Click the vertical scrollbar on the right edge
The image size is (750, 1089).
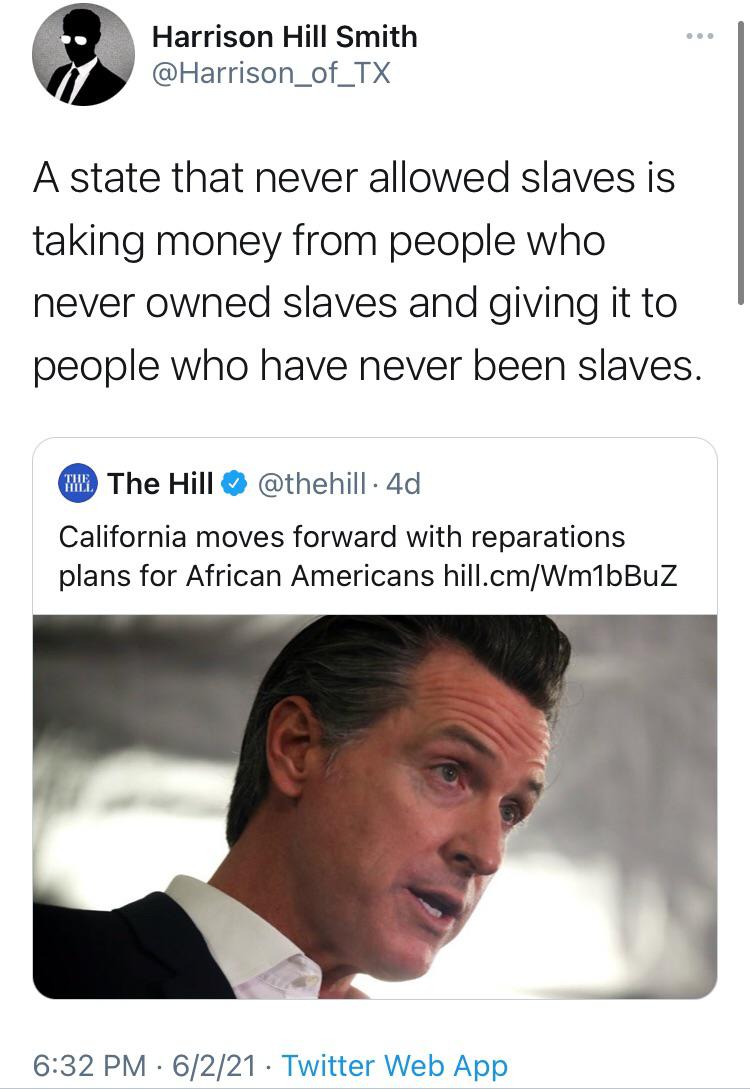point(741,163)
